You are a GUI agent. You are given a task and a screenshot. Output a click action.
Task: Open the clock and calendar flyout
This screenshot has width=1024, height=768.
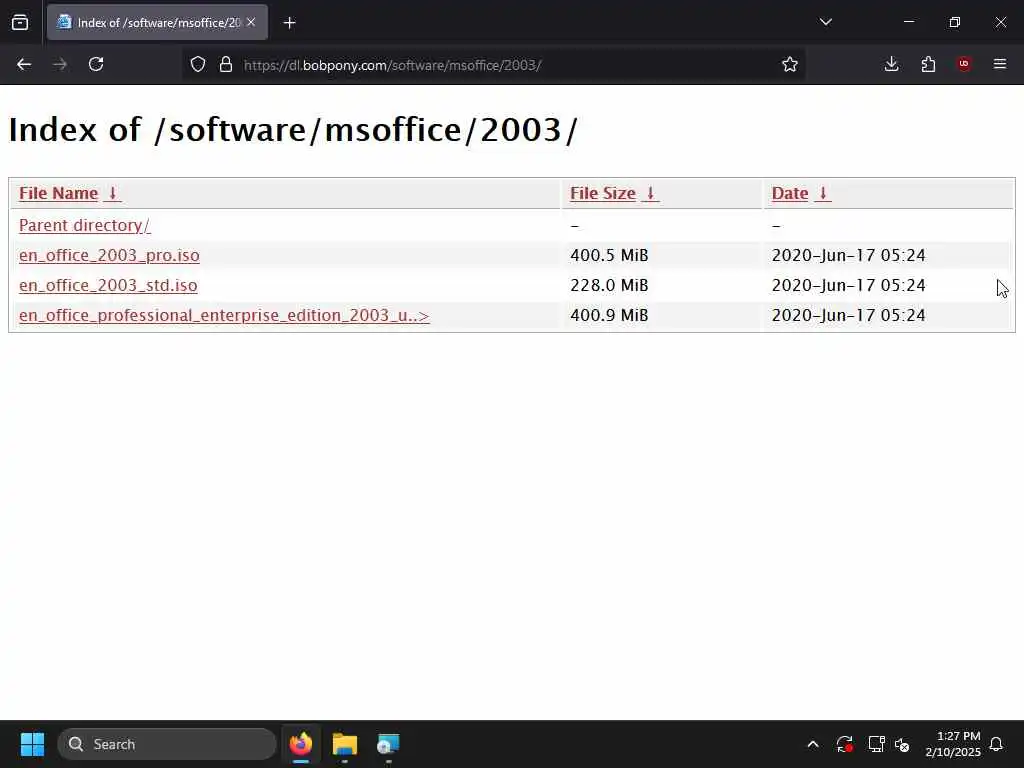pyautogui.click(x=953, y=744)
